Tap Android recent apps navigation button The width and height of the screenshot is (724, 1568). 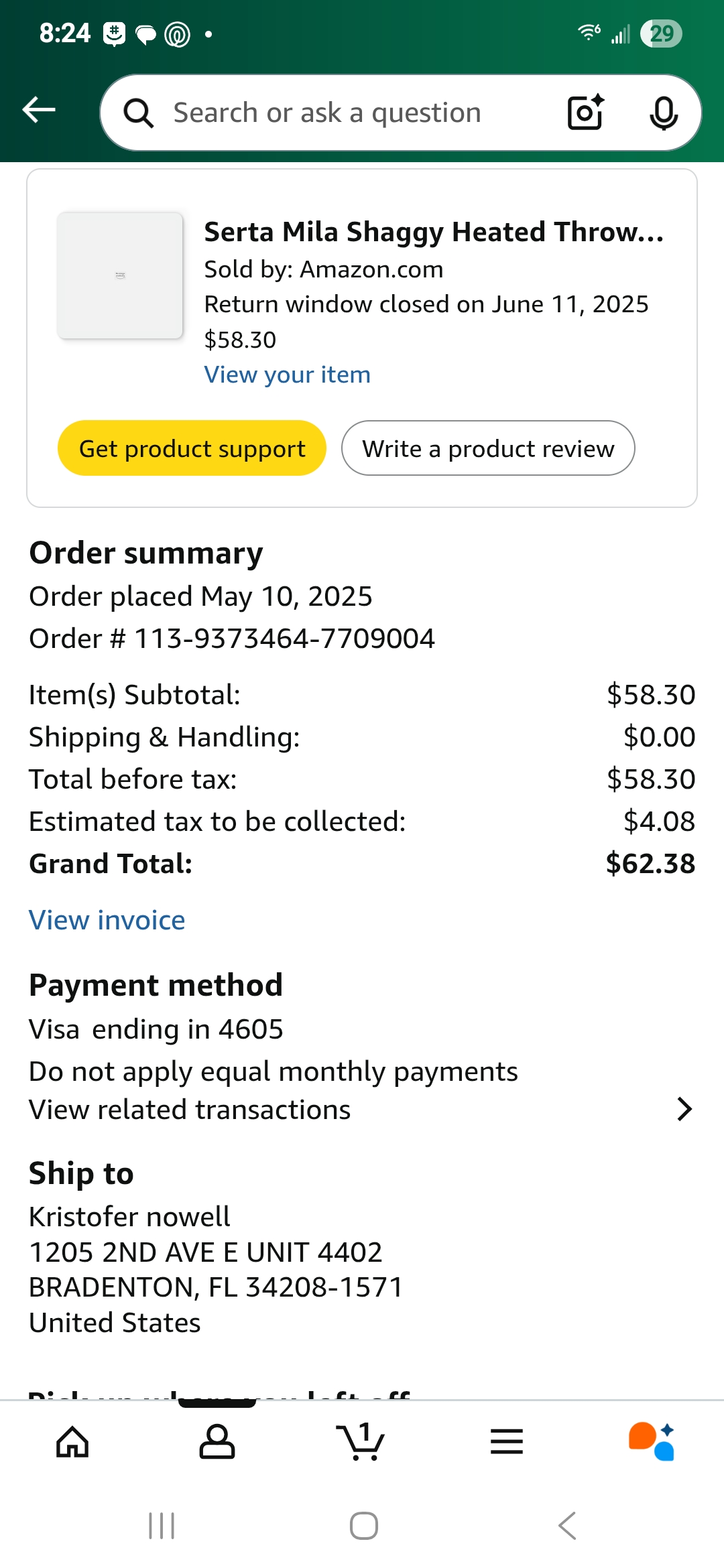(x=162, y=1526)
